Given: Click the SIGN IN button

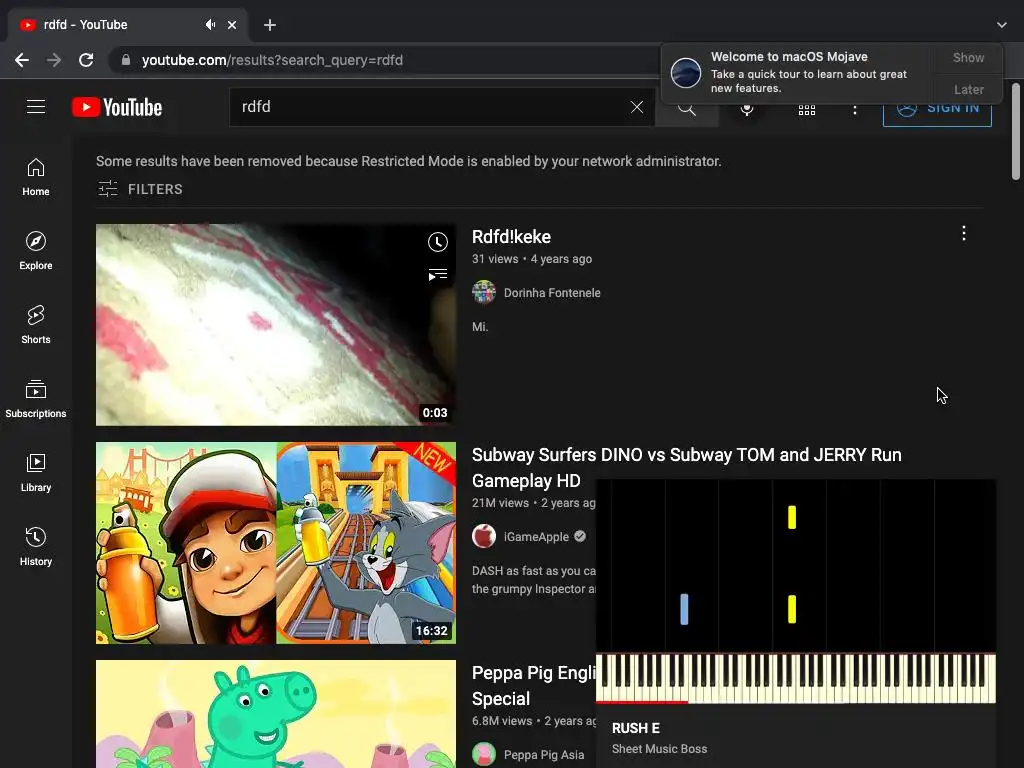Looking at the screenshot, I should [937, 108].
